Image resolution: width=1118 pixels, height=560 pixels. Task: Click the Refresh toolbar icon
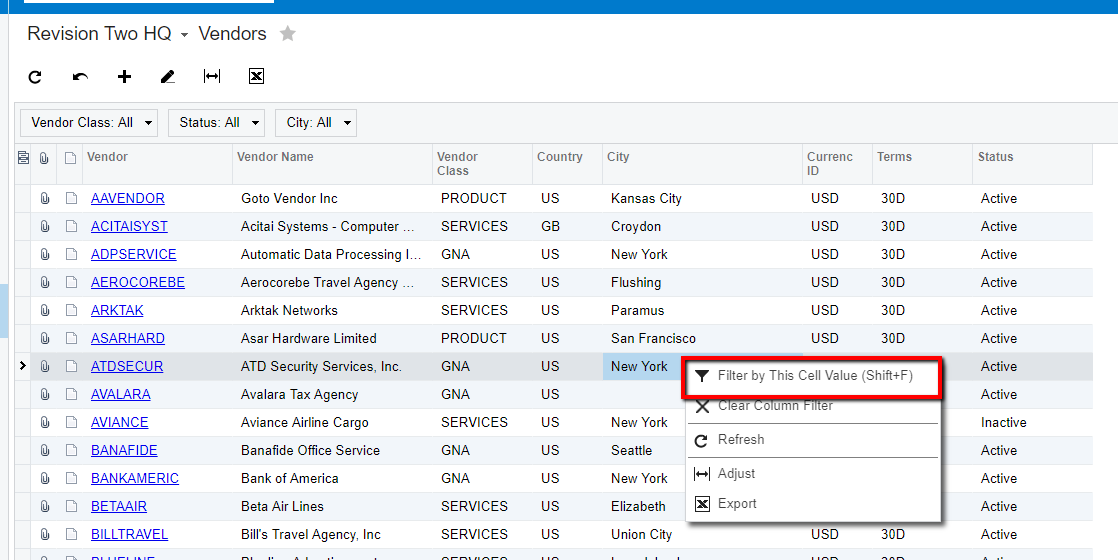click(35, 76)
